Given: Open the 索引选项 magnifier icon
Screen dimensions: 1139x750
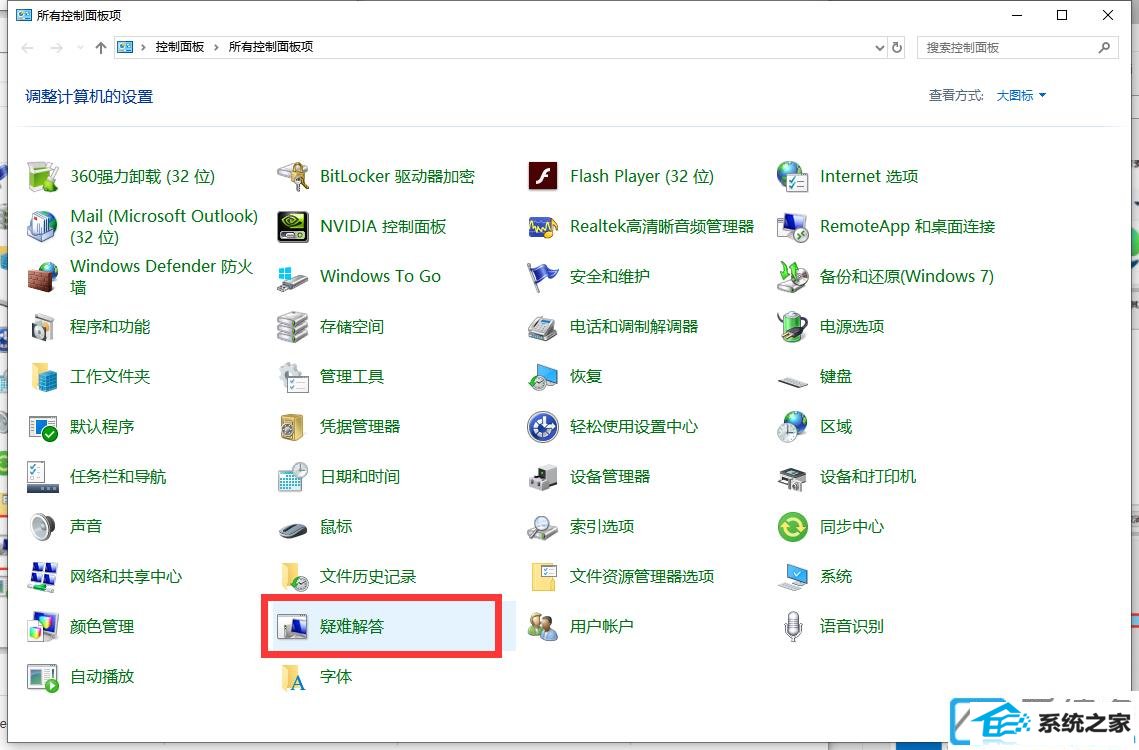Looking at the screenshot, I should tap(543, 526).
